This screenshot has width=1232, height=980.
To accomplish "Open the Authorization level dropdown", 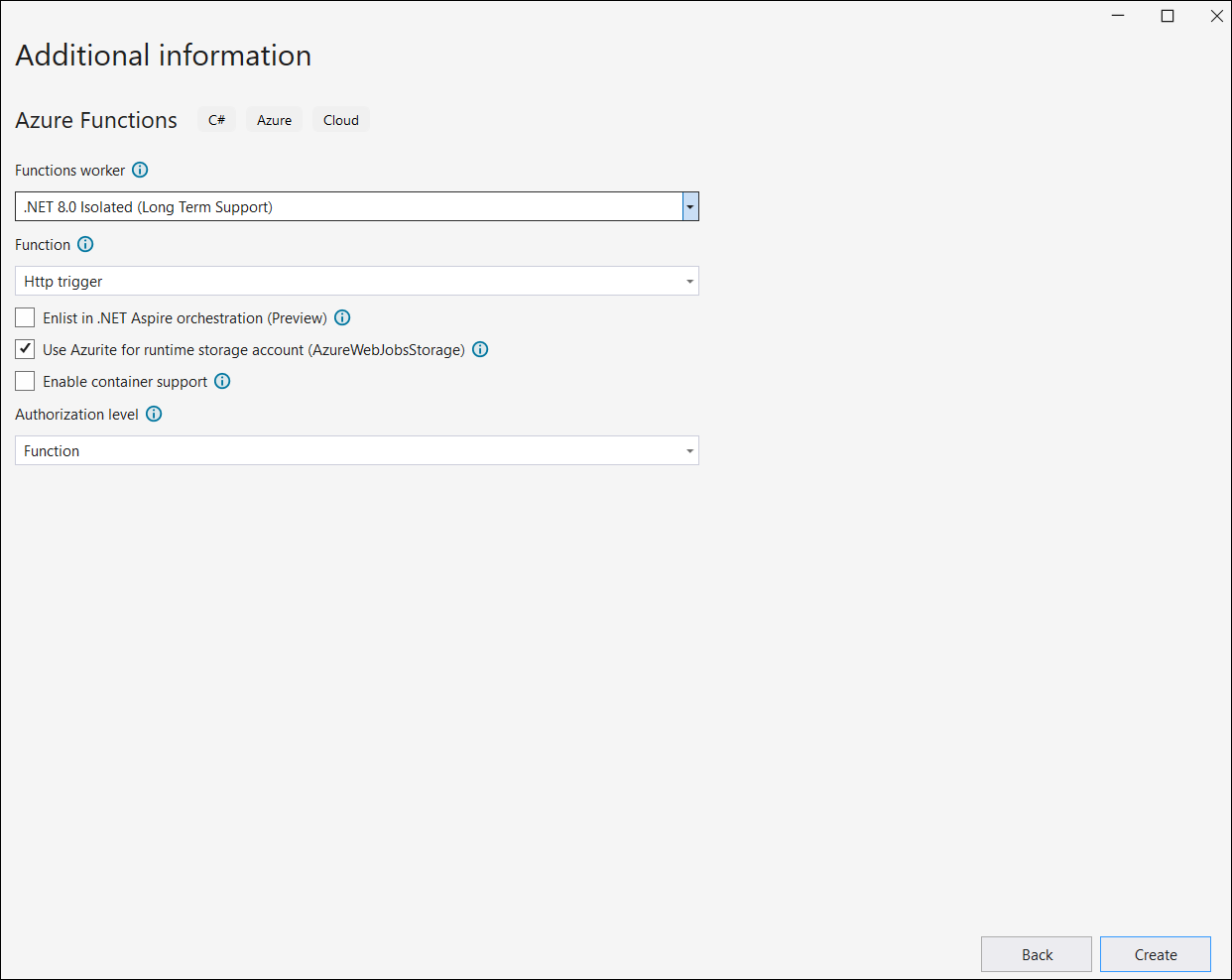I will coord(690,451).
